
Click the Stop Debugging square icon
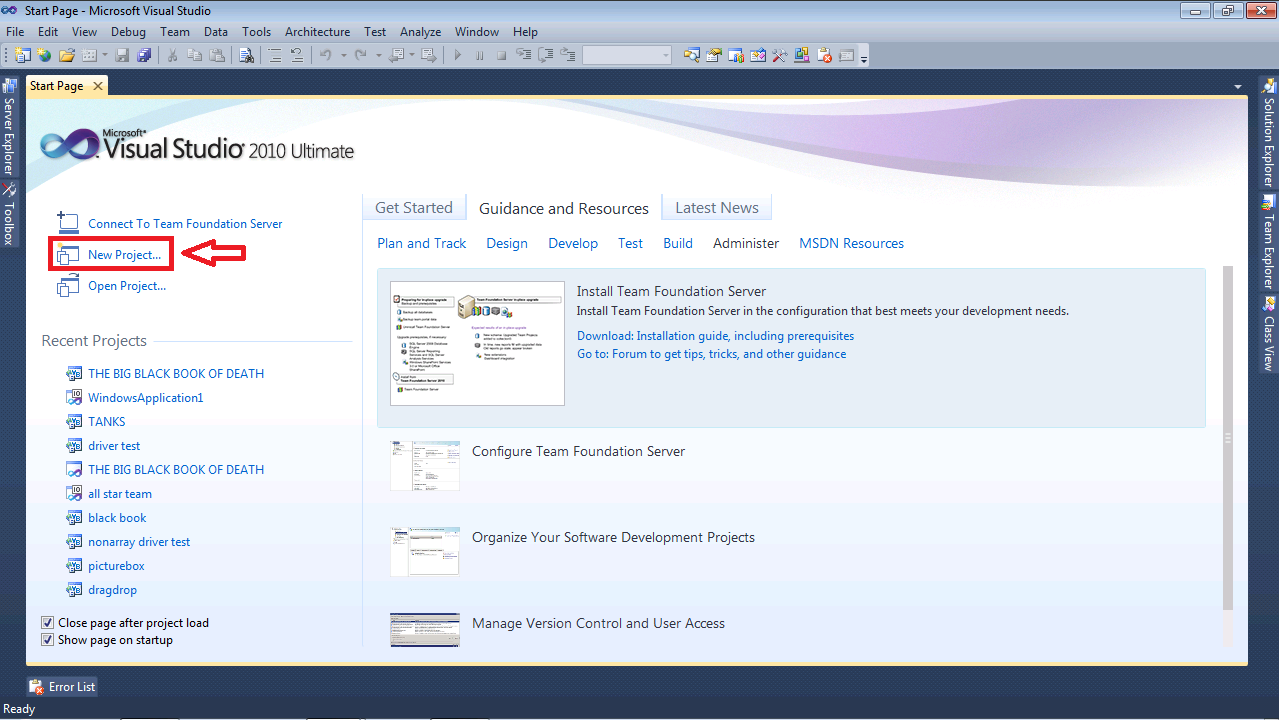click(501, 55)
